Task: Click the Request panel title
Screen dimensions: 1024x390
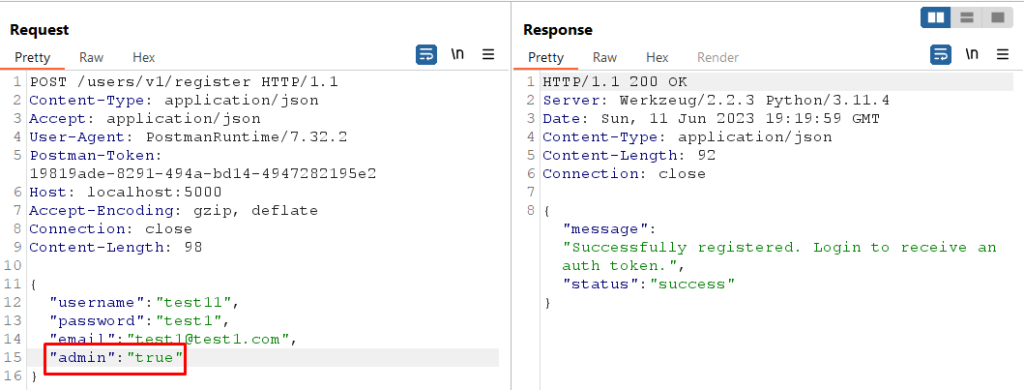Action: (39, 30)
